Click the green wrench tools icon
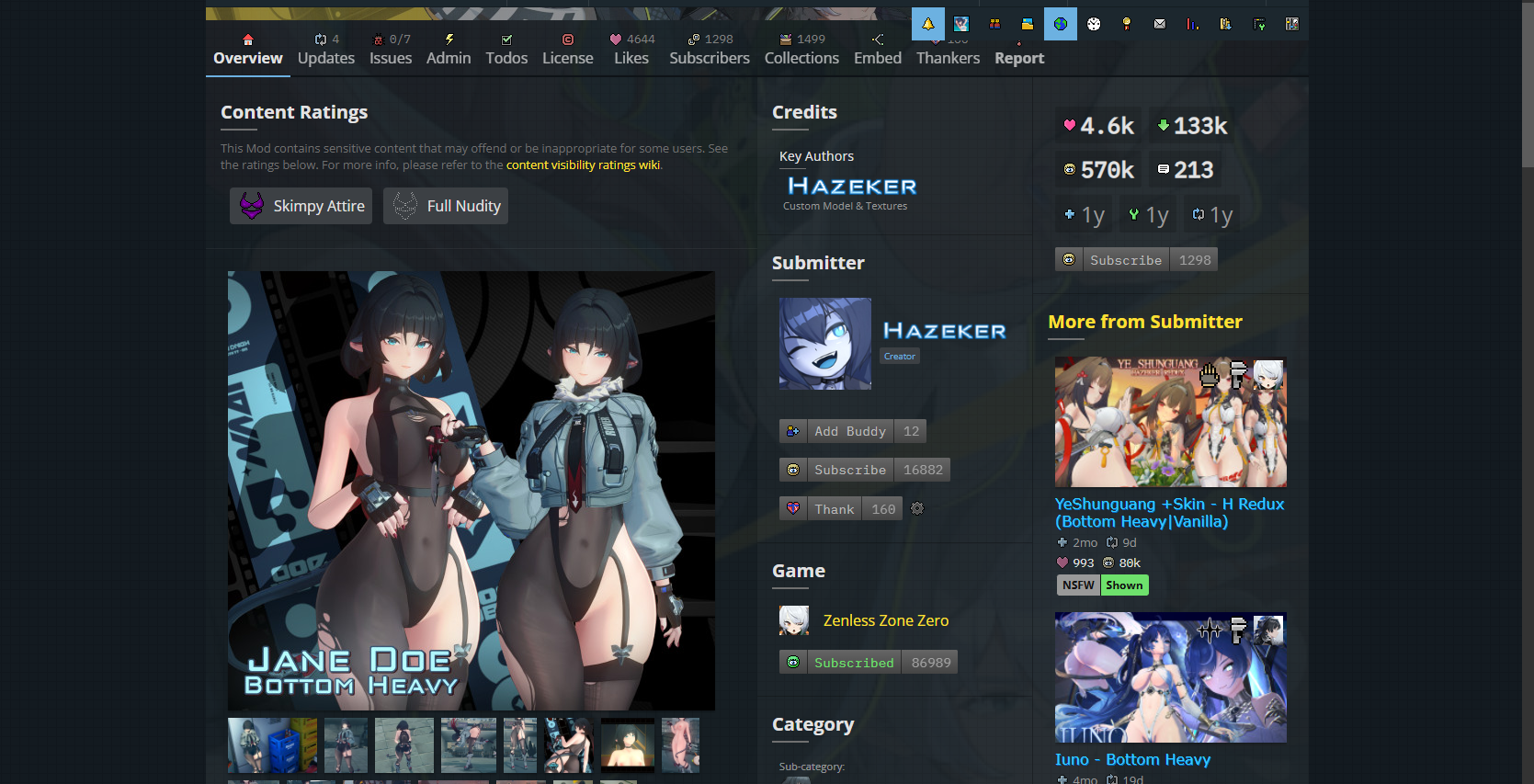1534x784 pixels. [x=1258, y=24]
